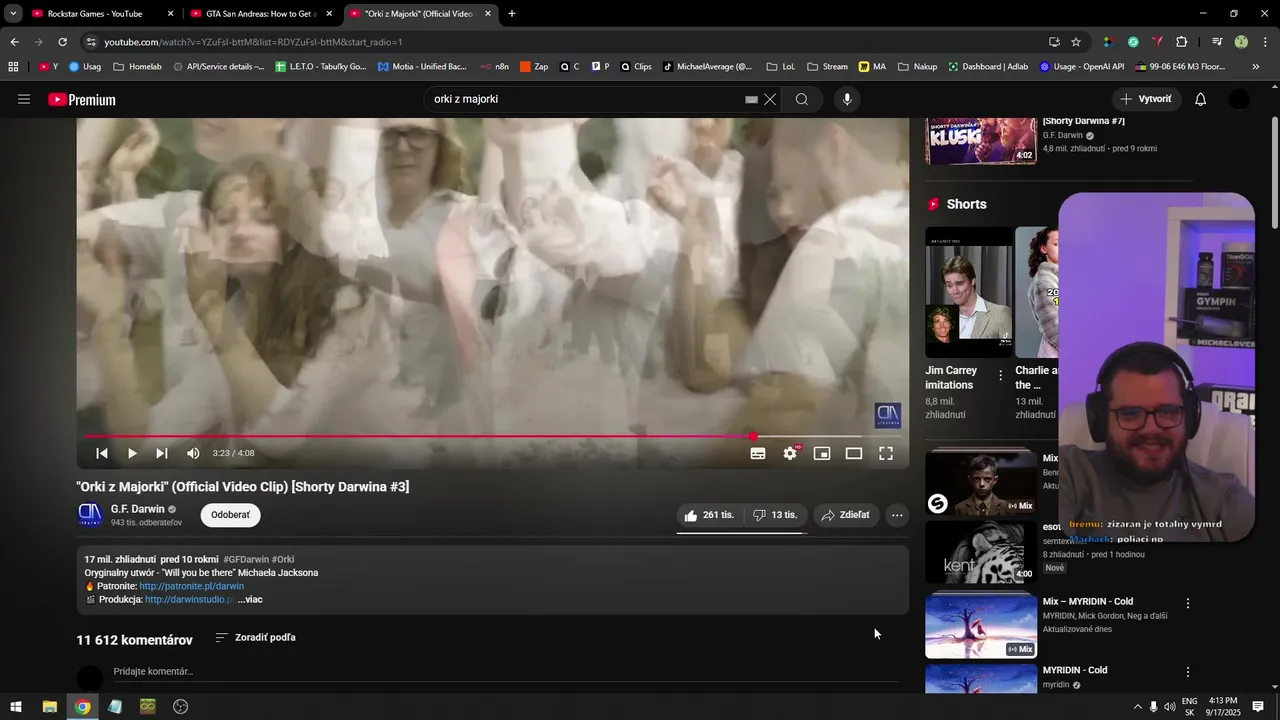Open the media control button in toolbar
This screenshot has width=1280, height=720.
tap(1217, 42)
